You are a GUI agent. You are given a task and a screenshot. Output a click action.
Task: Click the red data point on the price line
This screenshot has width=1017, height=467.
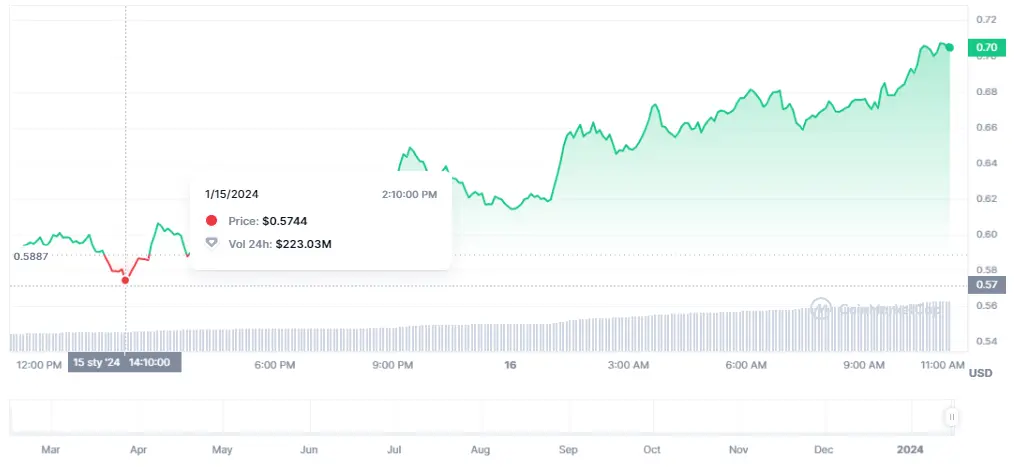click(125, 280)
